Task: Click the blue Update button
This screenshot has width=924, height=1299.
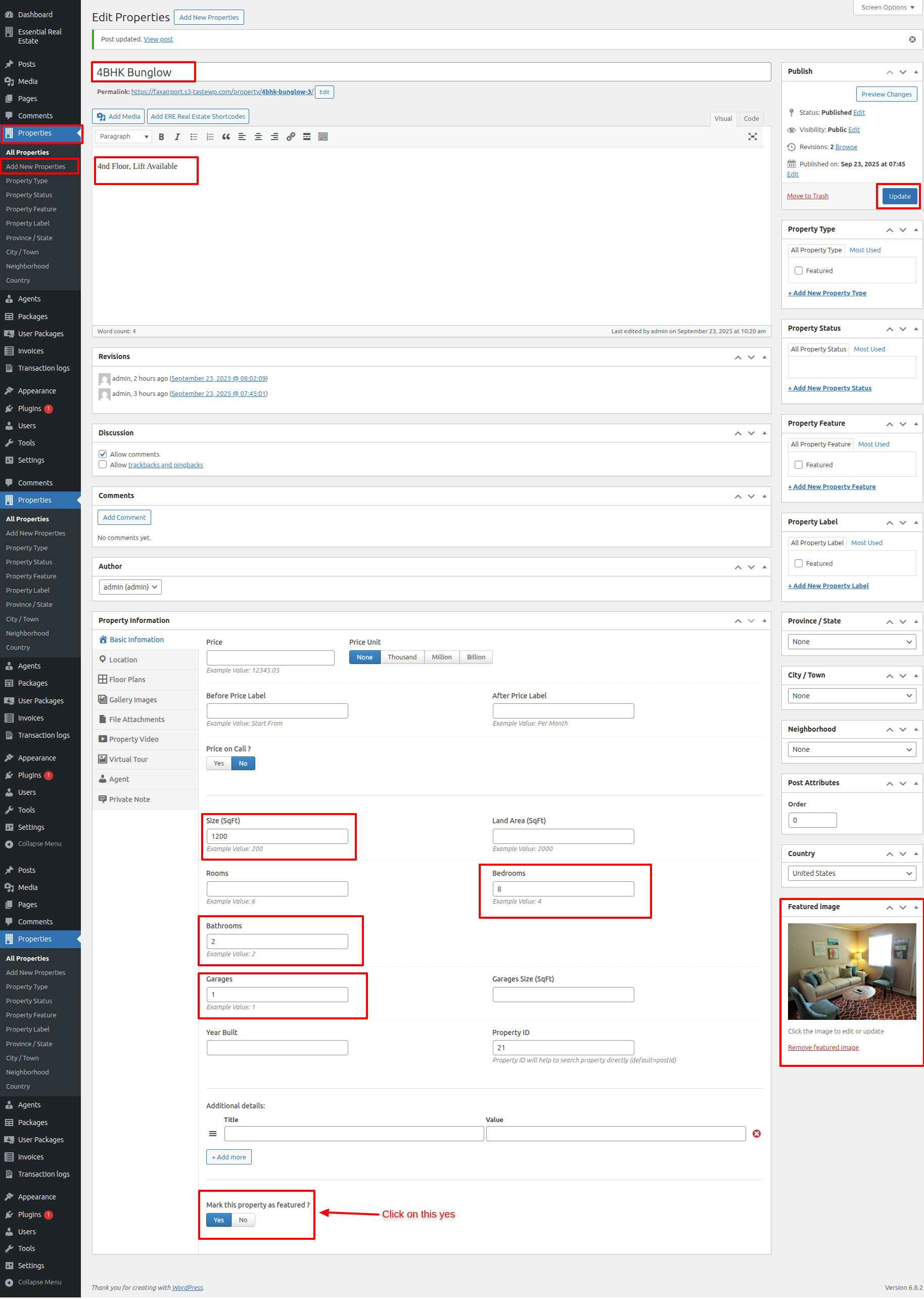Action: 899,196
